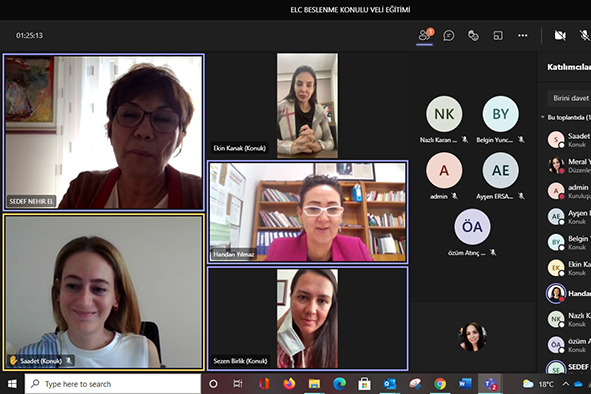Open Task View from the taskbar

238,384
